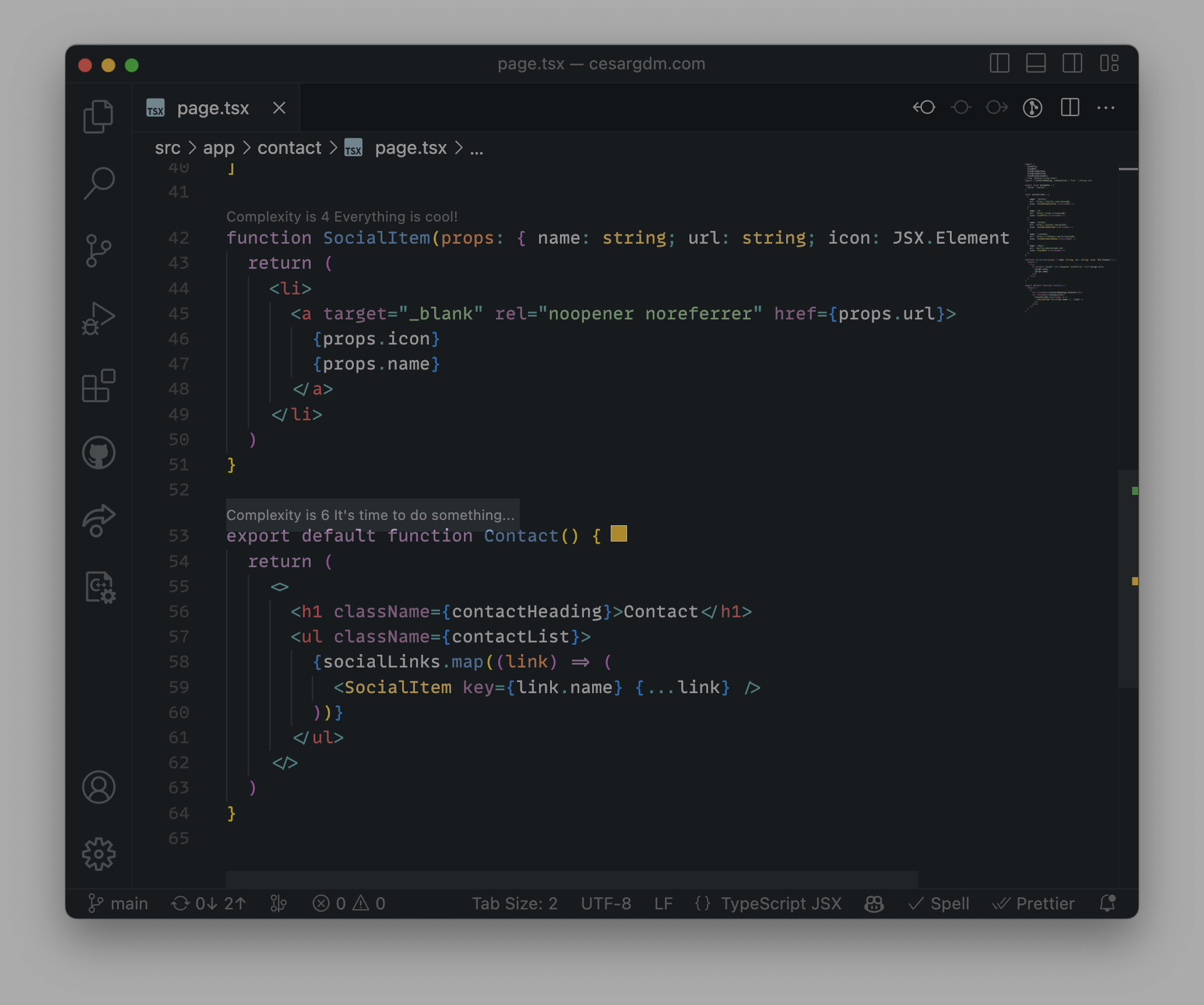The width and height of the screenshot is (1204, 1005).
Task: Open Source Control panel
Action: tap(98, 251)
